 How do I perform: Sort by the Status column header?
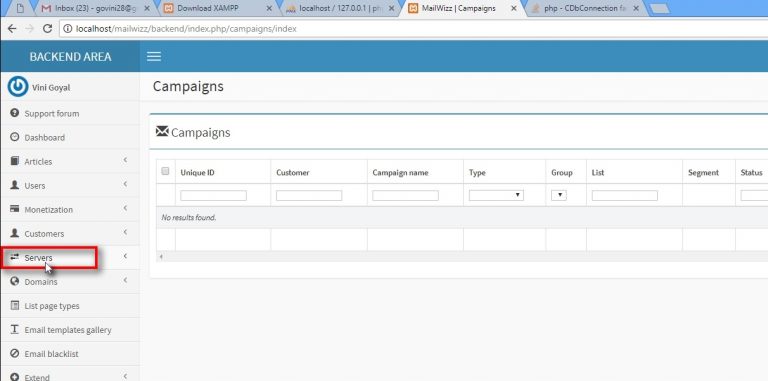751,172
